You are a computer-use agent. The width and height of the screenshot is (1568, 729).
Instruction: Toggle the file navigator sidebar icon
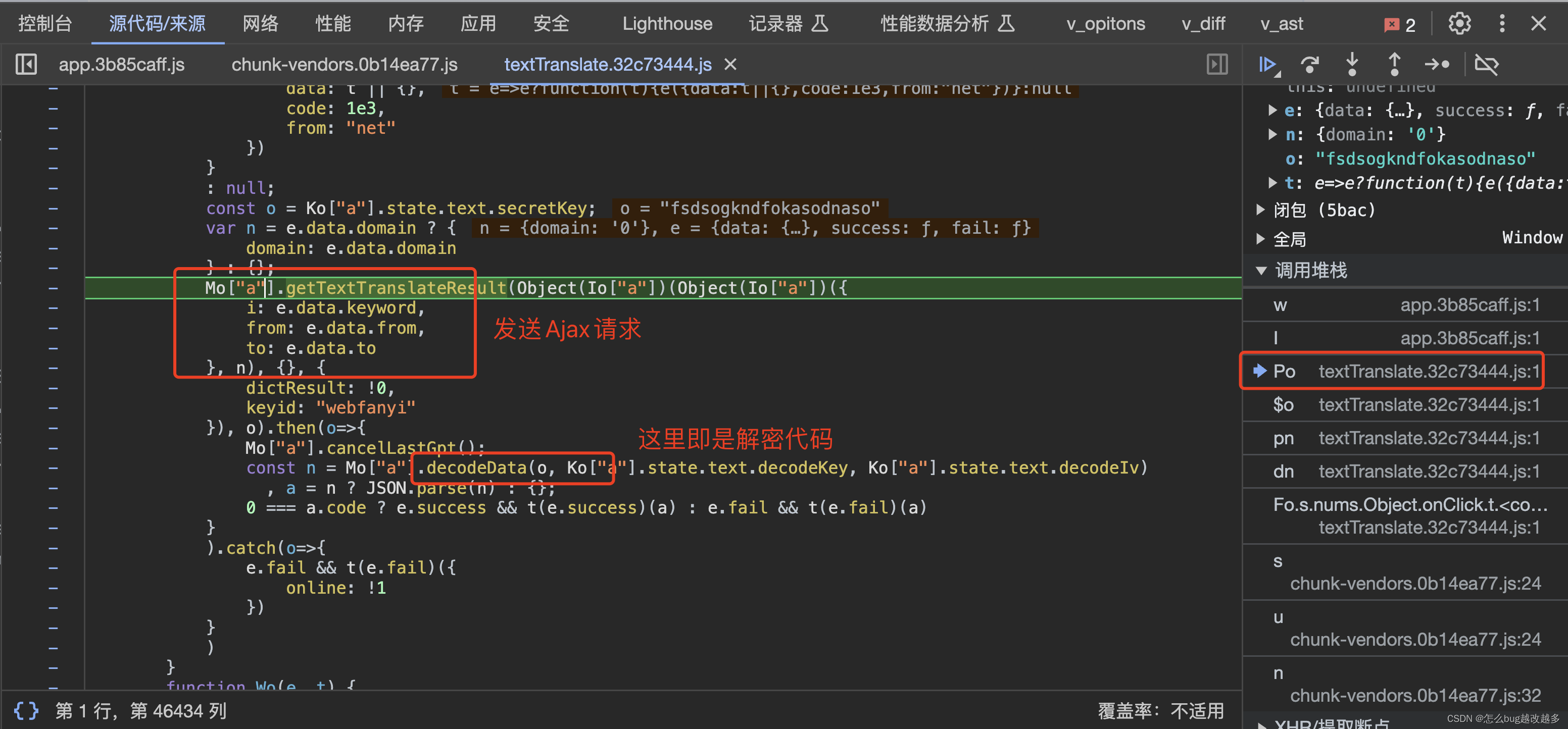(x=26, y=65)
